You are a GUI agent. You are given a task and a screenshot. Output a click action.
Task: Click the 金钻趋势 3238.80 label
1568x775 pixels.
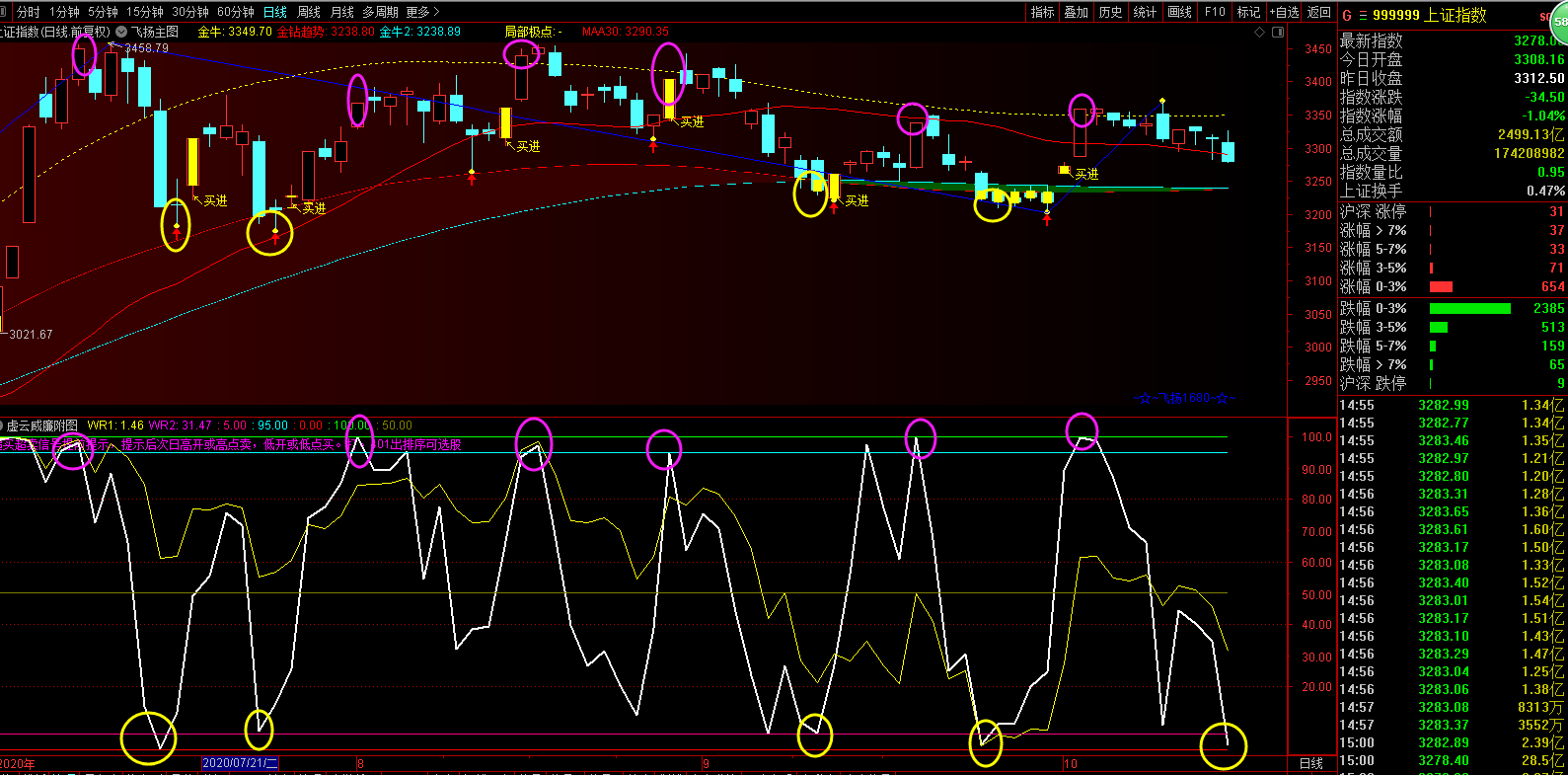(x=326, y=32)
